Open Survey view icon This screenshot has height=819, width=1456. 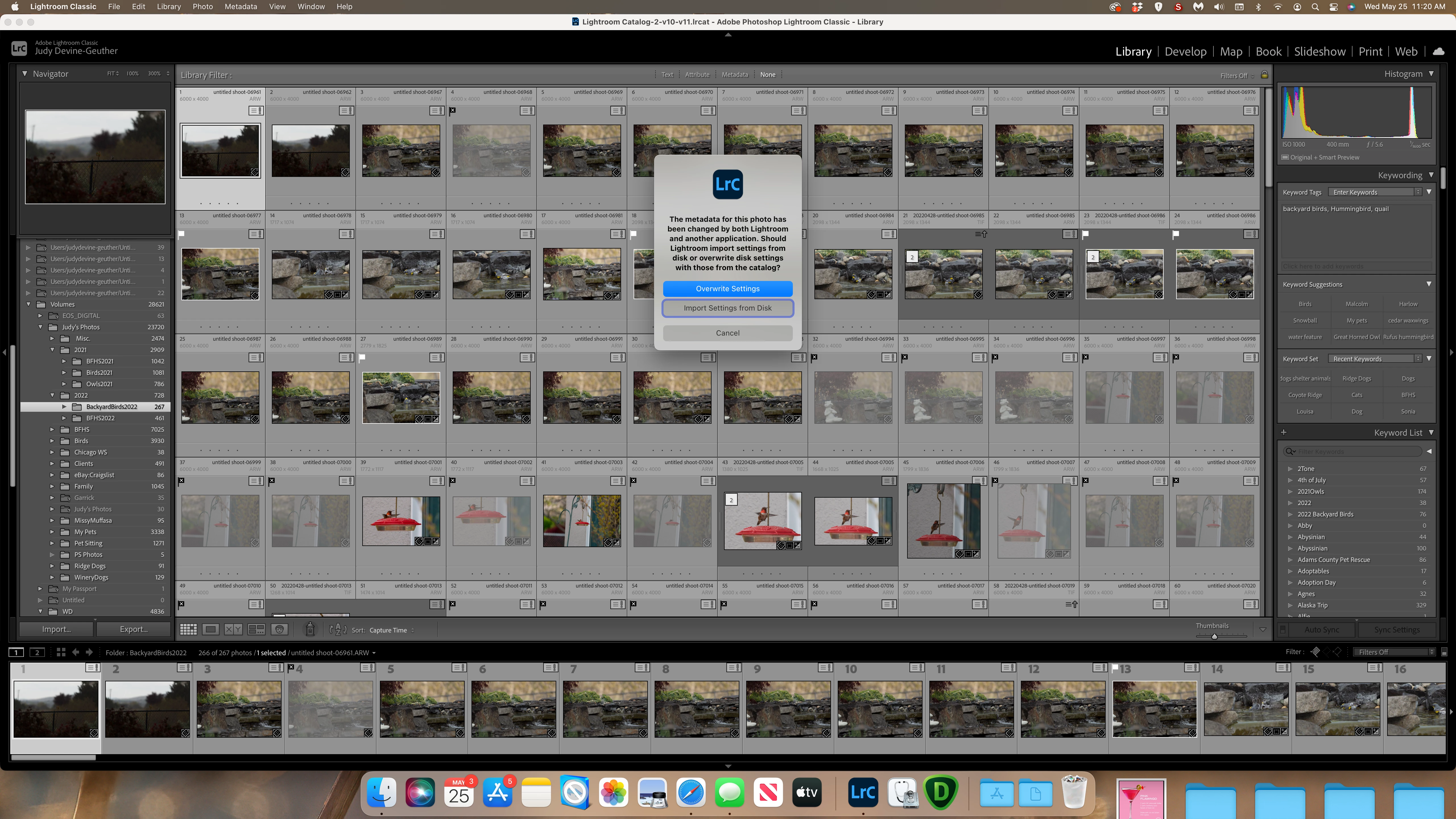[x=256, y=630]
